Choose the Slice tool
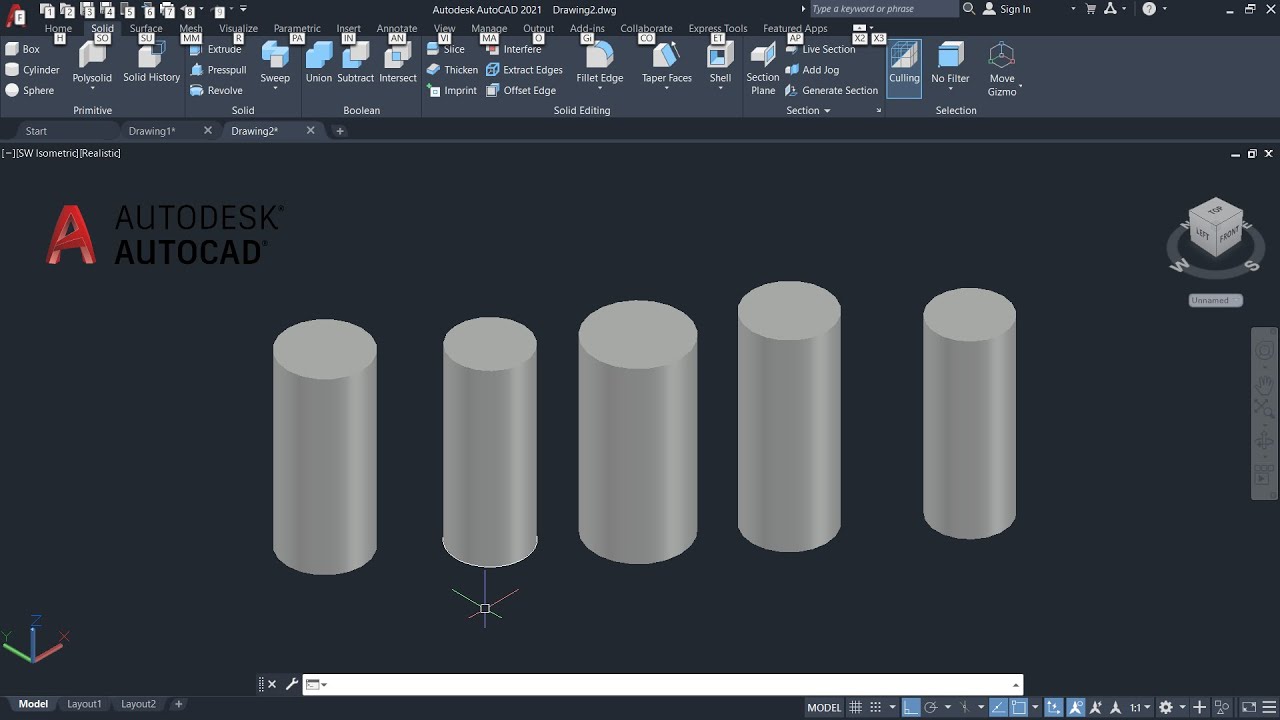Screen dimensions: 1280x720 [446, 49]
